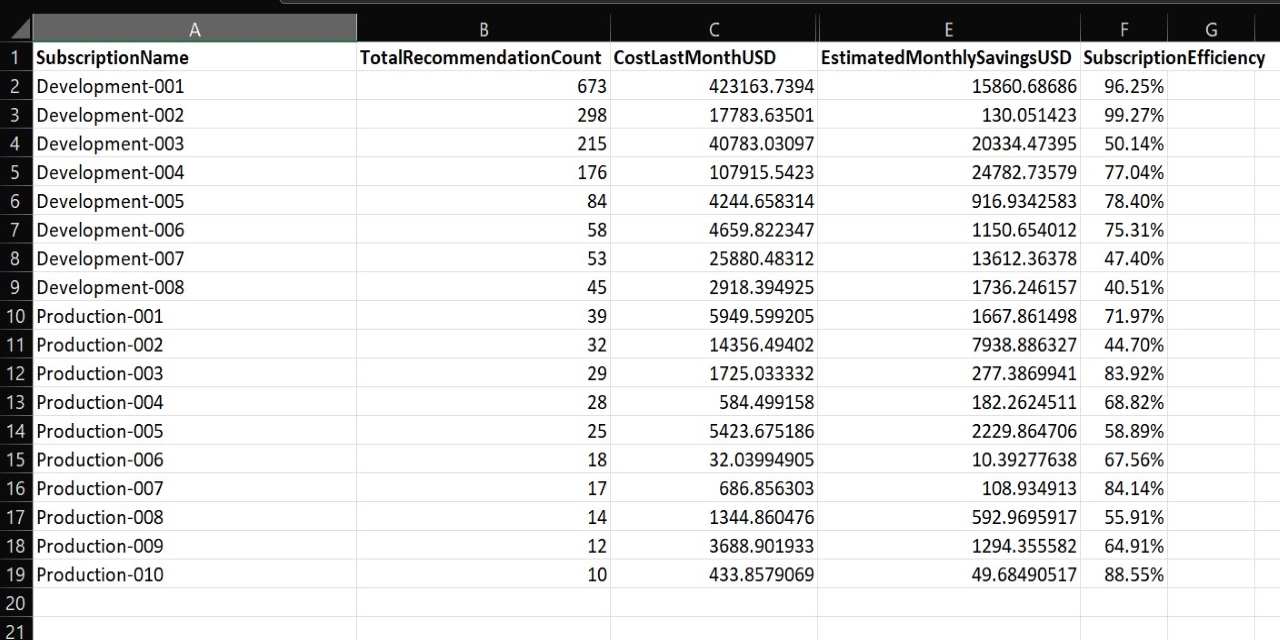This screenshot has width=1280, height=640.
Task: Select row number 1 header
Action: [15, 57]
